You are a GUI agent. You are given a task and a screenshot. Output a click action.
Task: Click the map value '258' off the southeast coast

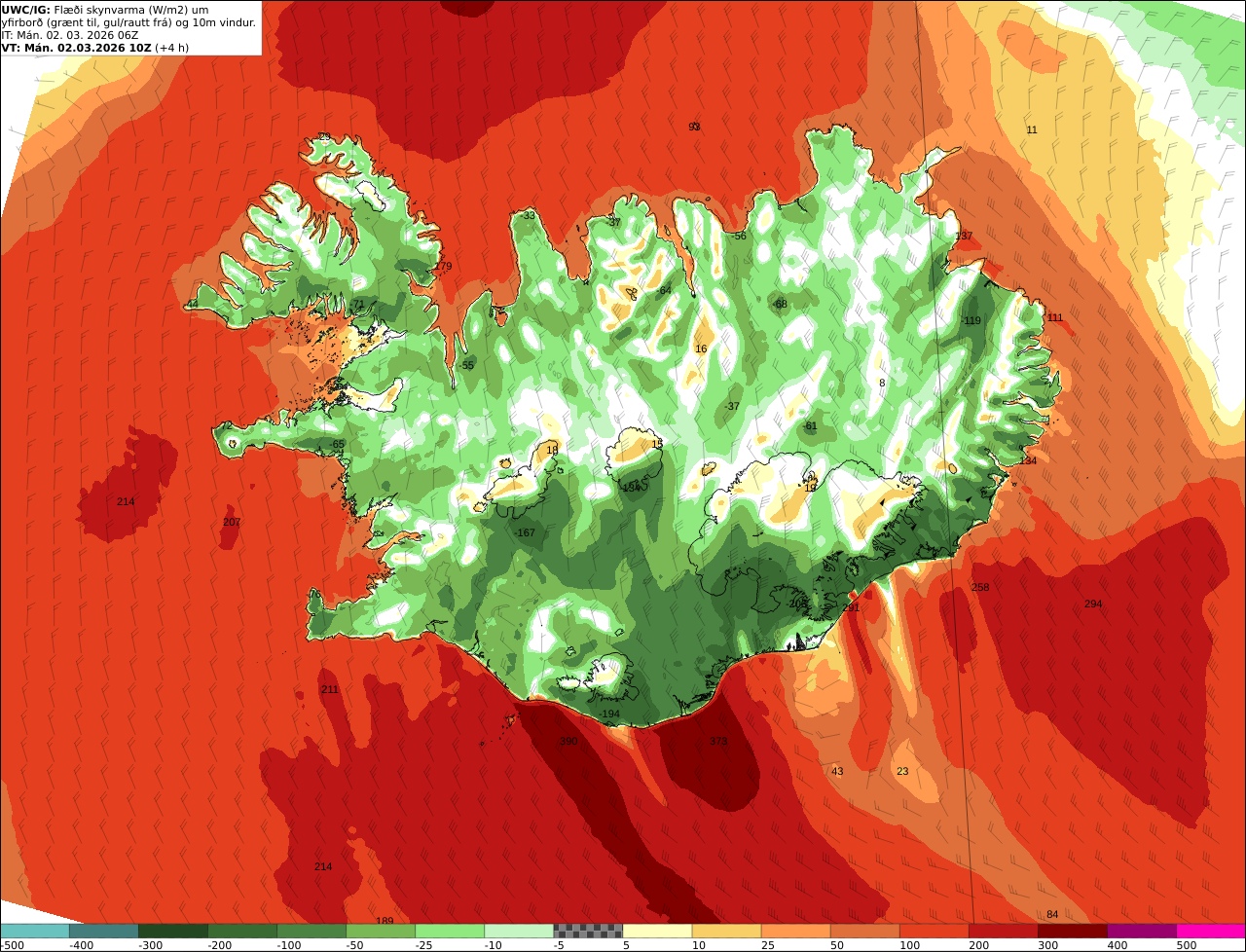980,588
